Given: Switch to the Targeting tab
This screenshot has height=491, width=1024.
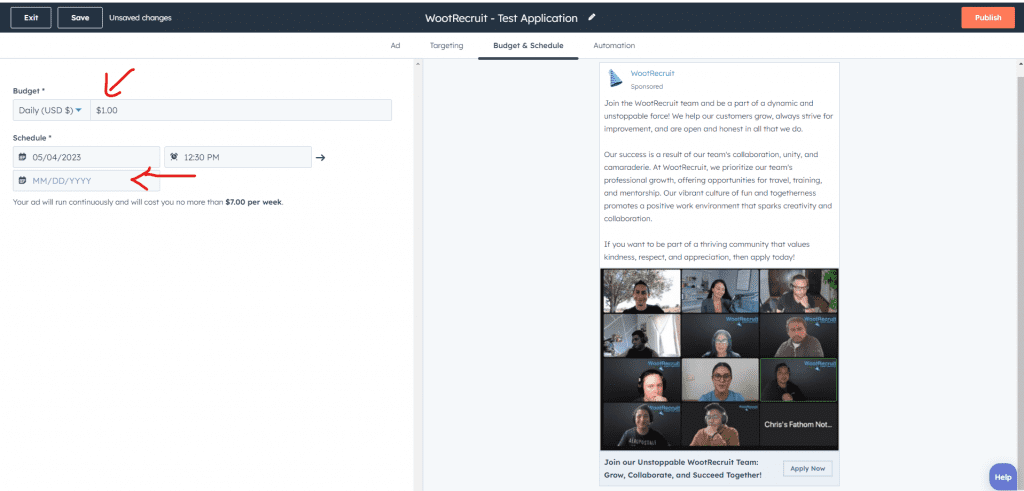Looking at the screenshot, I should tap(446, 46).
